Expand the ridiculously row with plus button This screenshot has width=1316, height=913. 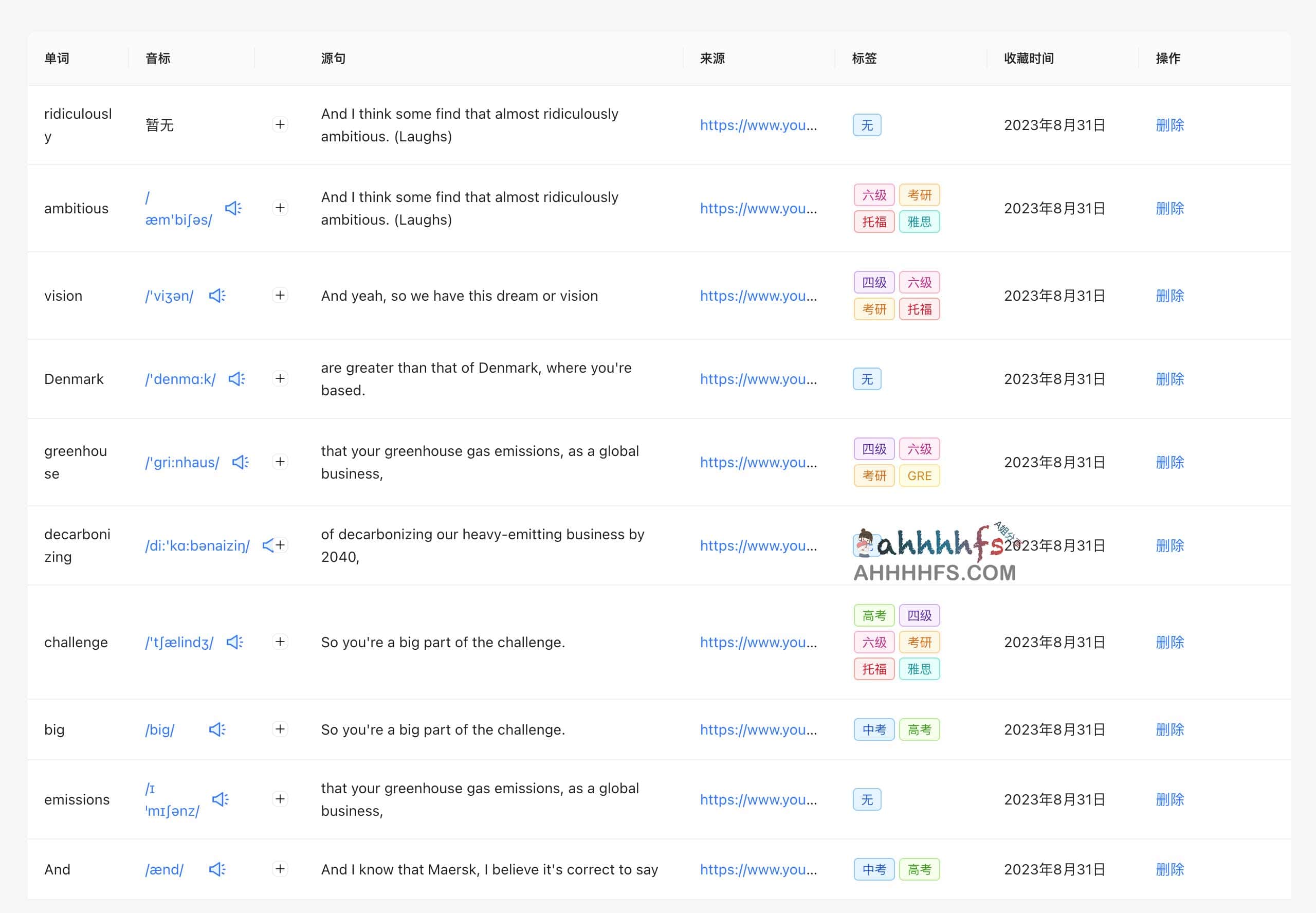(x=280, y=125)
